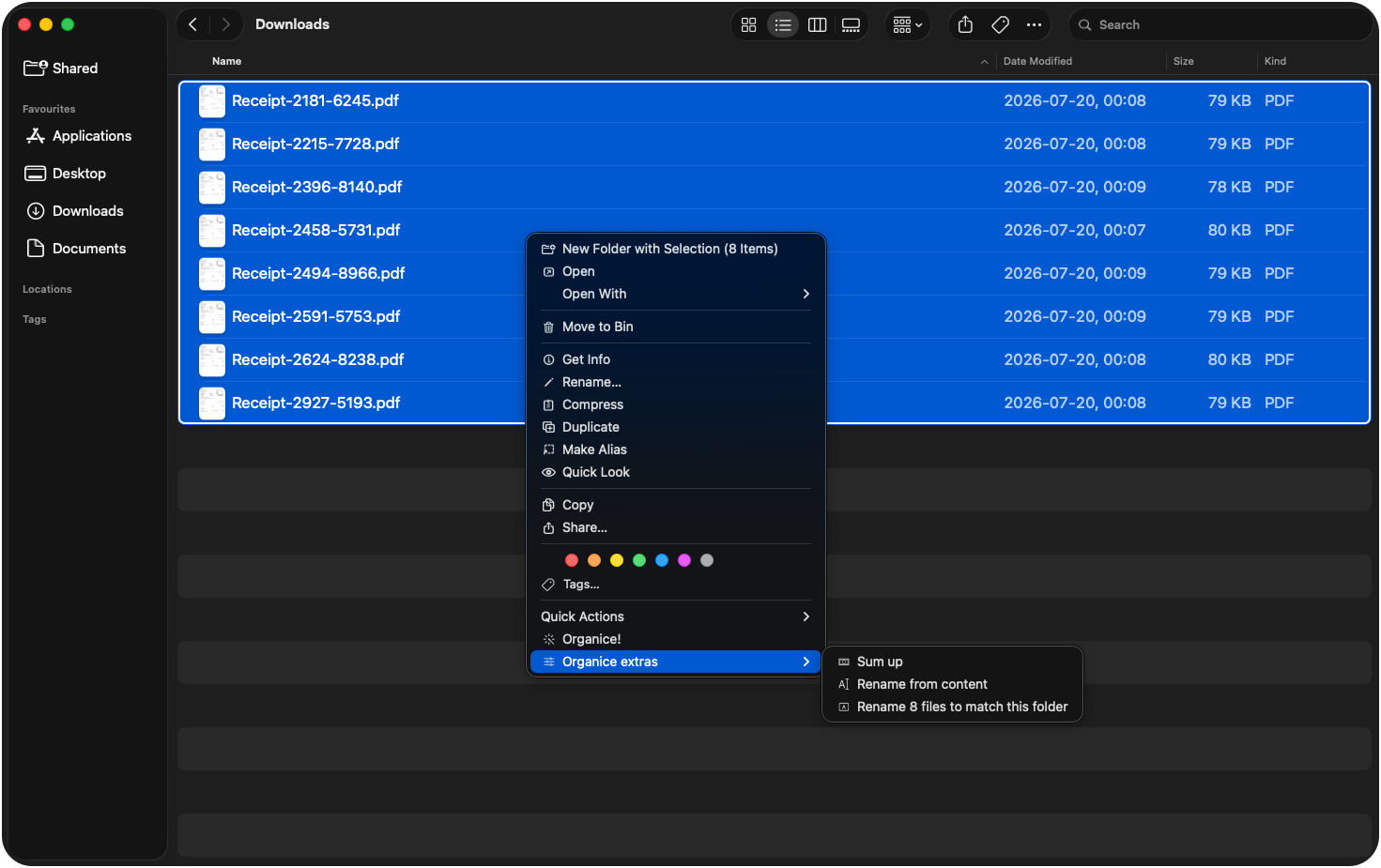Apply the purple tag color

[x=684, y=560]
